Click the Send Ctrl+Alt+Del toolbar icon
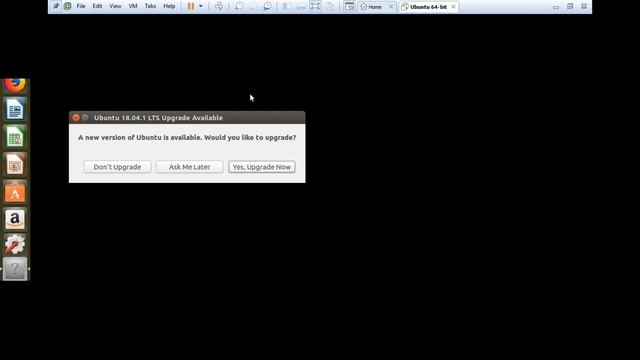The image size is (640, 360). coord(219,6)
